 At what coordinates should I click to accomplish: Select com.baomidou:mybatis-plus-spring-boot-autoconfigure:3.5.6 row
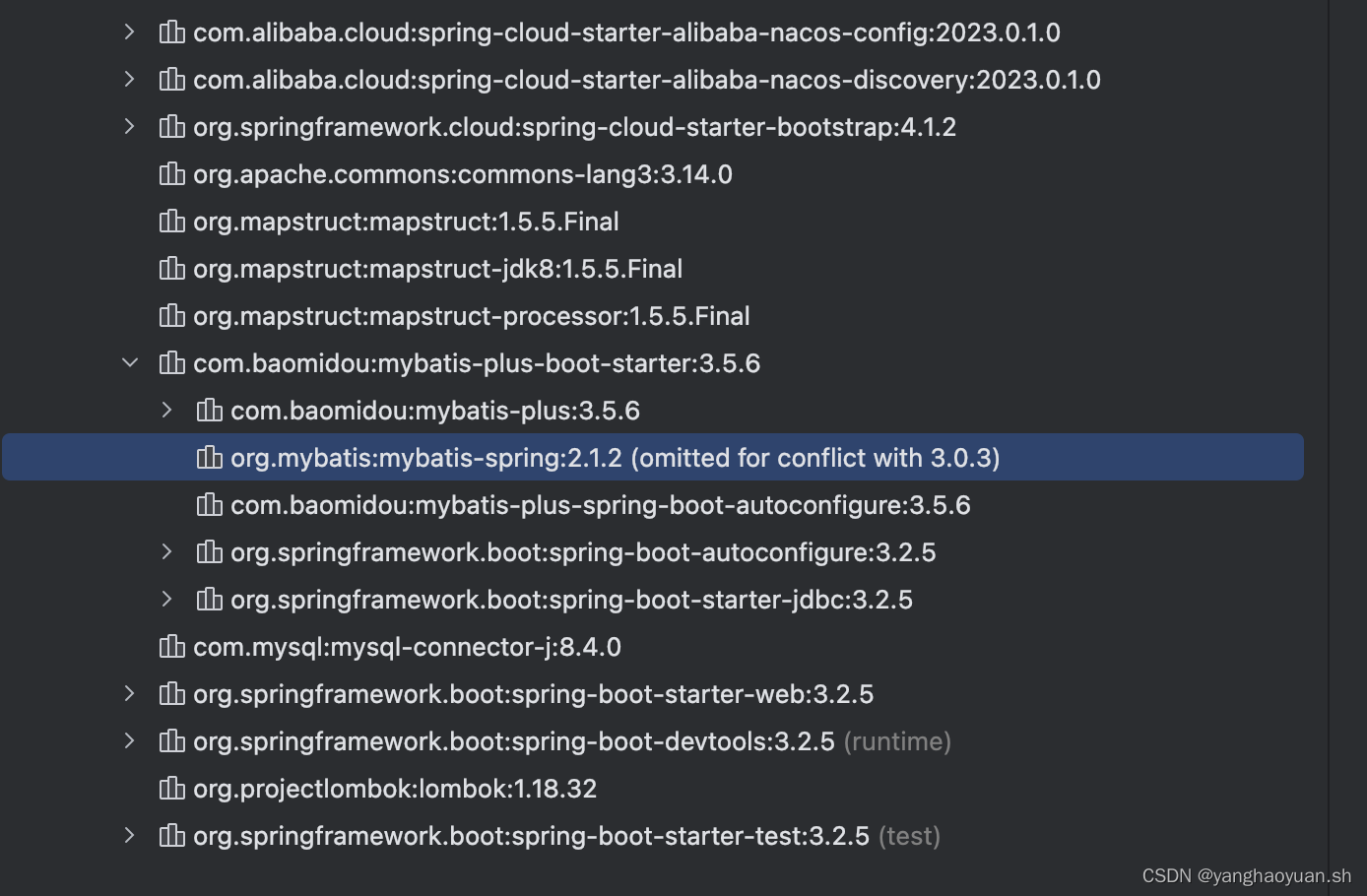[x=653, y=505]
